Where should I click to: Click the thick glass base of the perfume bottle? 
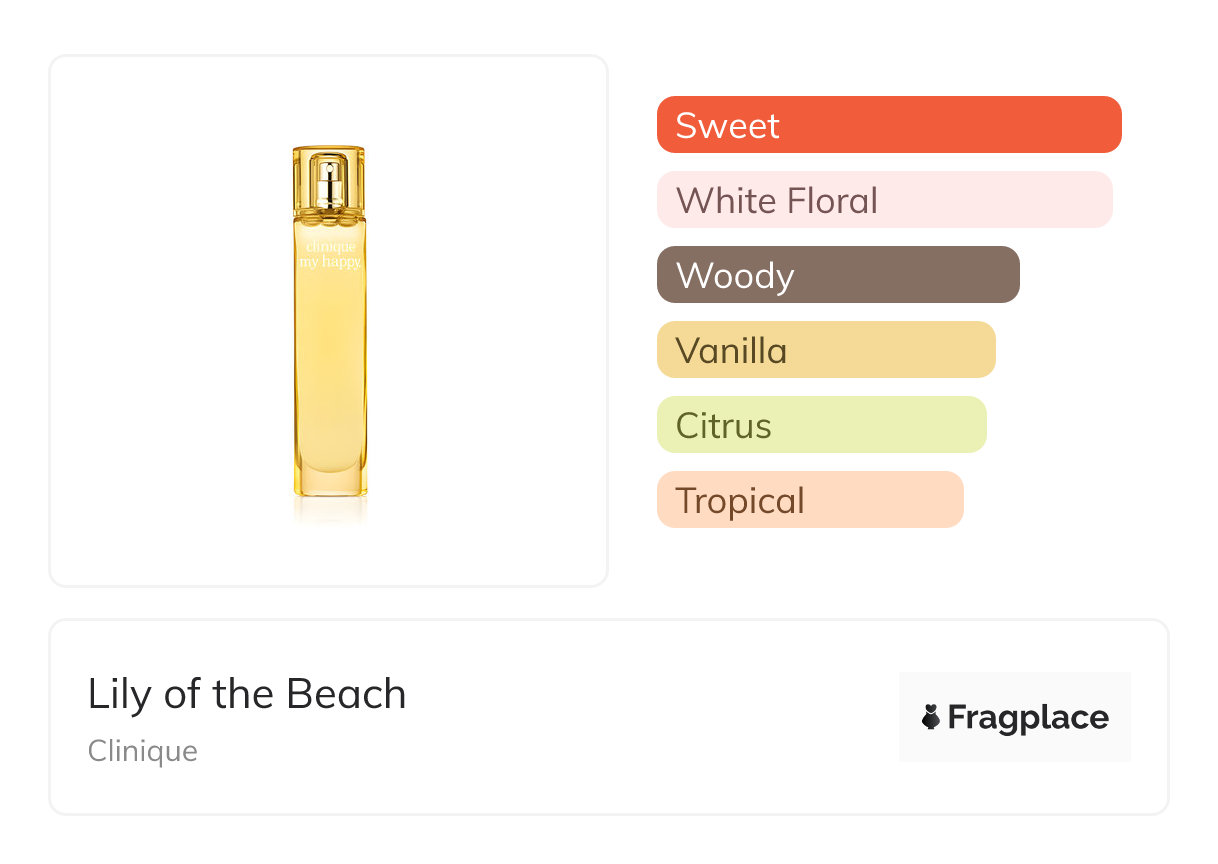[x=330, y=478]
